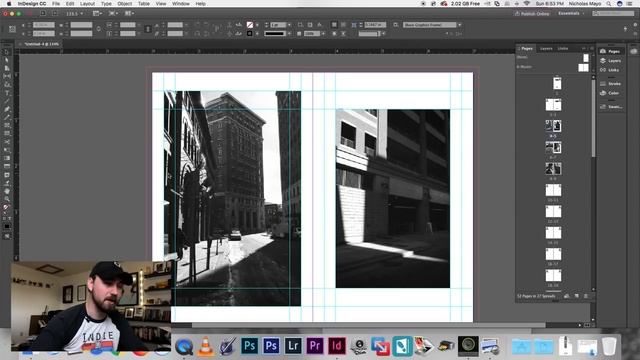
Task: Click the fill and stroke swatch in toolbox
Action: tap(7, 208)
